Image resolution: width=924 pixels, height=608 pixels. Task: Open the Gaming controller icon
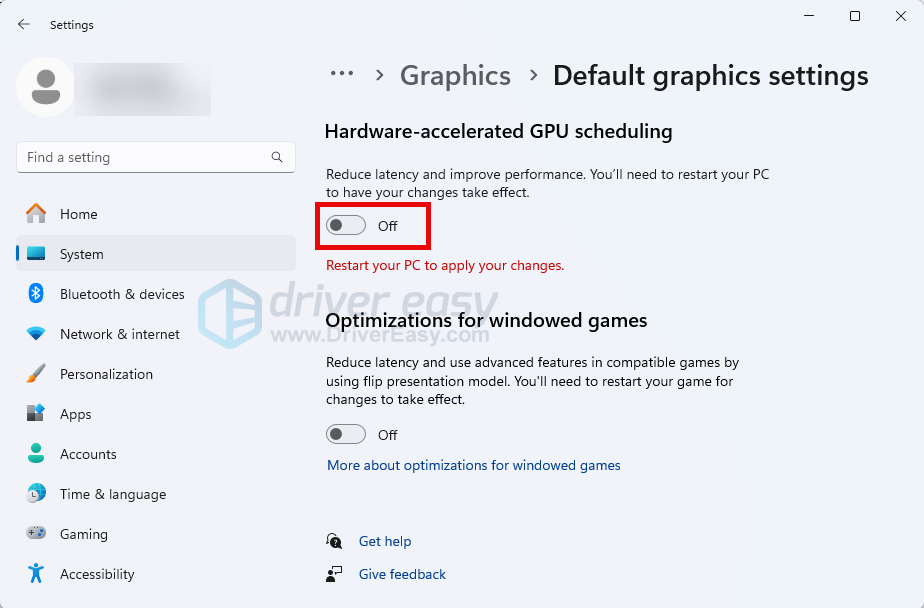click(x=36, y=534)
